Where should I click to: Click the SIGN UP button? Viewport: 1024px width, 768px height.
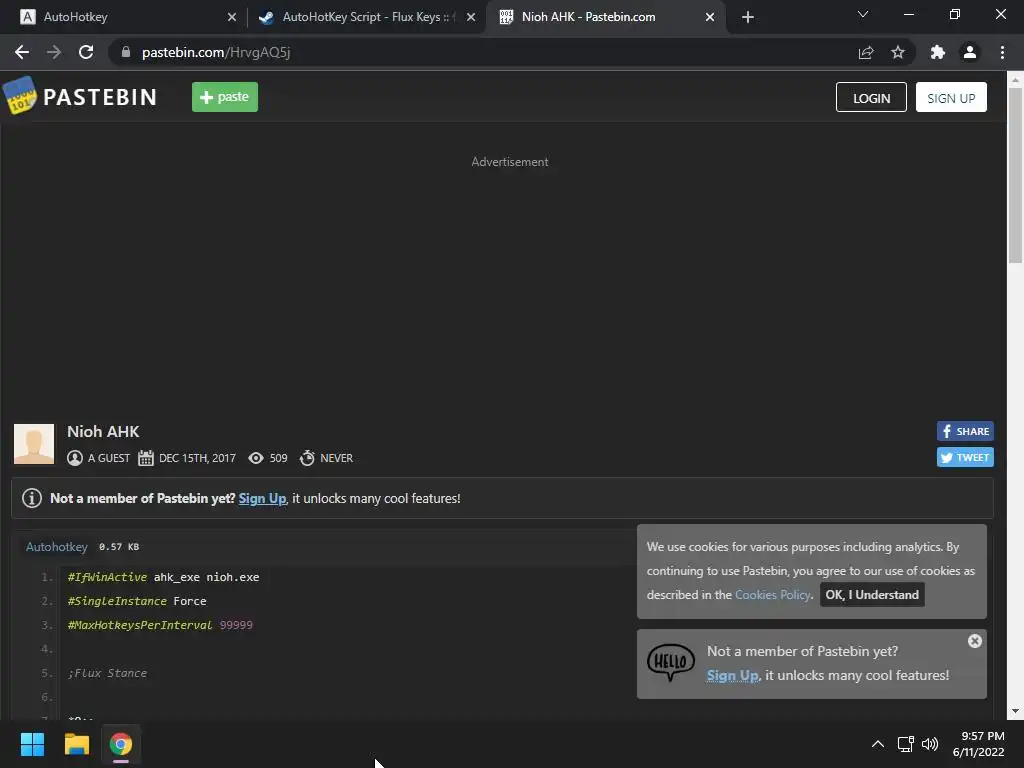click(951, 97)
